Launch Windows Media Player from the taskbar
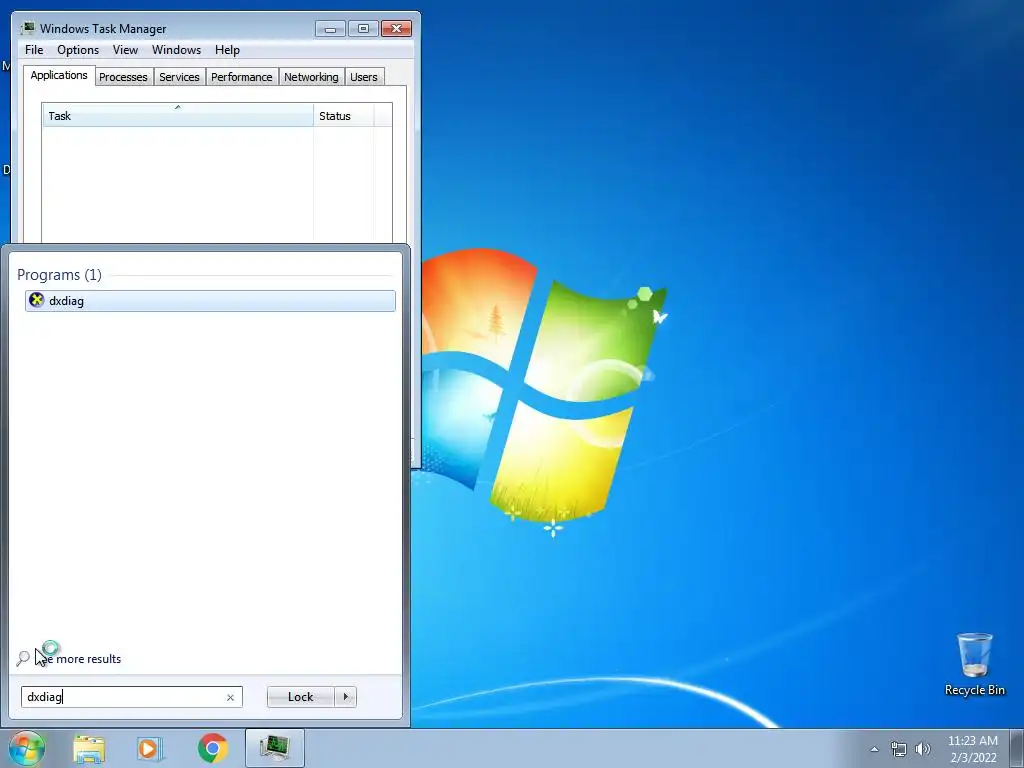Image resolution: width=1024 pixels, height=768 pixels. click(x=150, y=748)
